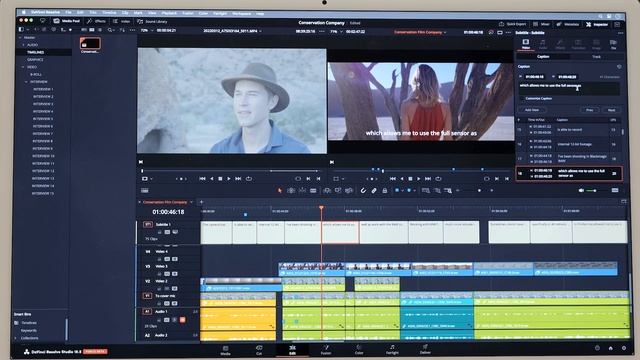Go to the Prev caption

(x=589, y=110)
